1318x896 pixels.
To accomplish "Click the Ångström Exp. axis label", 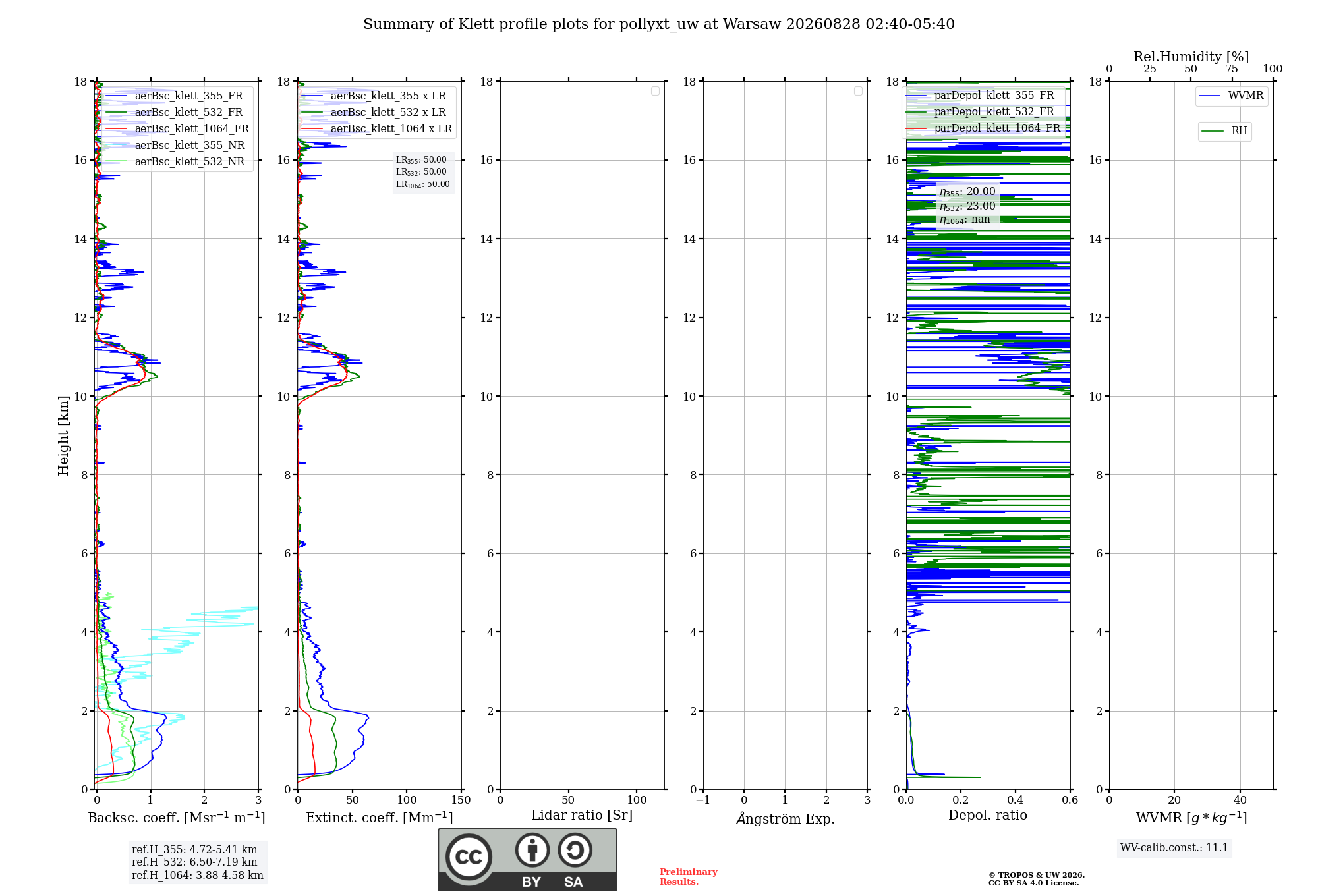I will 786,818.
